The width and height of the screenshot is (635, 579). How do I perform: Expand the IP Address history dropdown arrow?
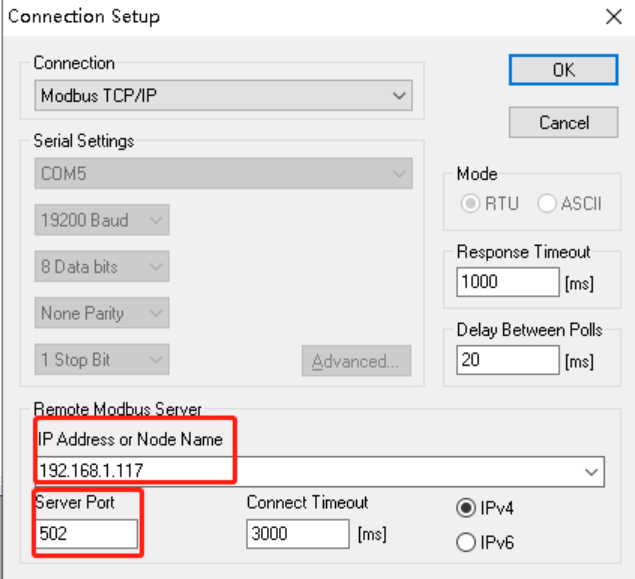click(x=591, y=472)
